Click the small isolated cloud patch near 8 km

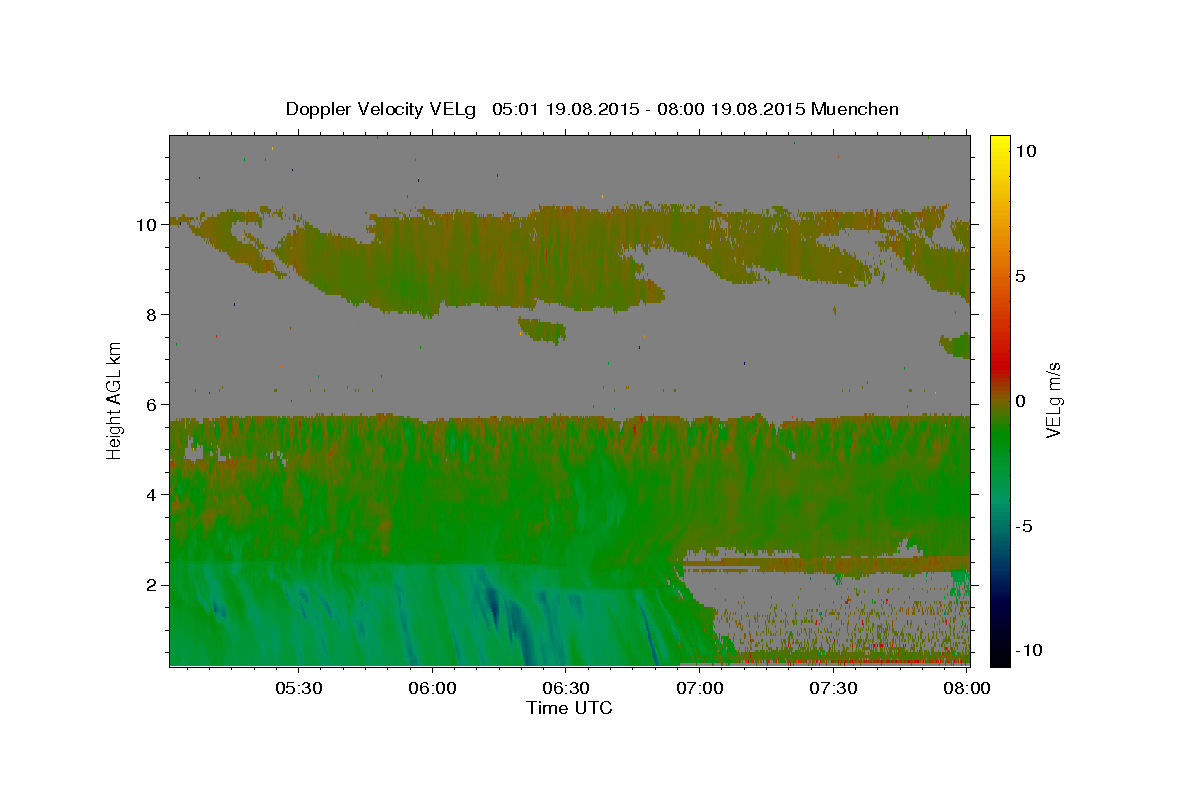[542, 330]
